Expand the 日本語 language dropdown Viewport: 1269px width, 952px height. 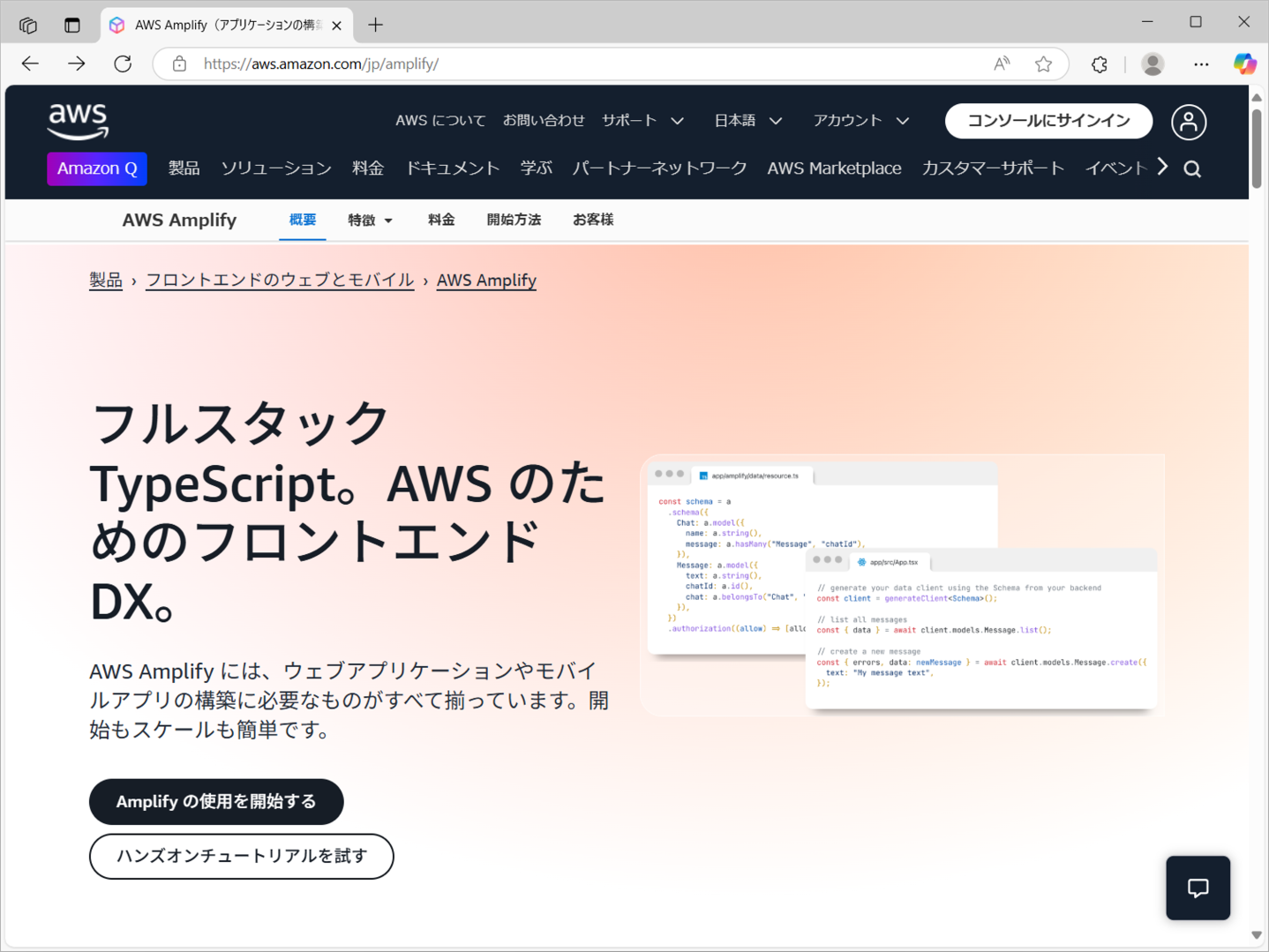coord(747,120)
